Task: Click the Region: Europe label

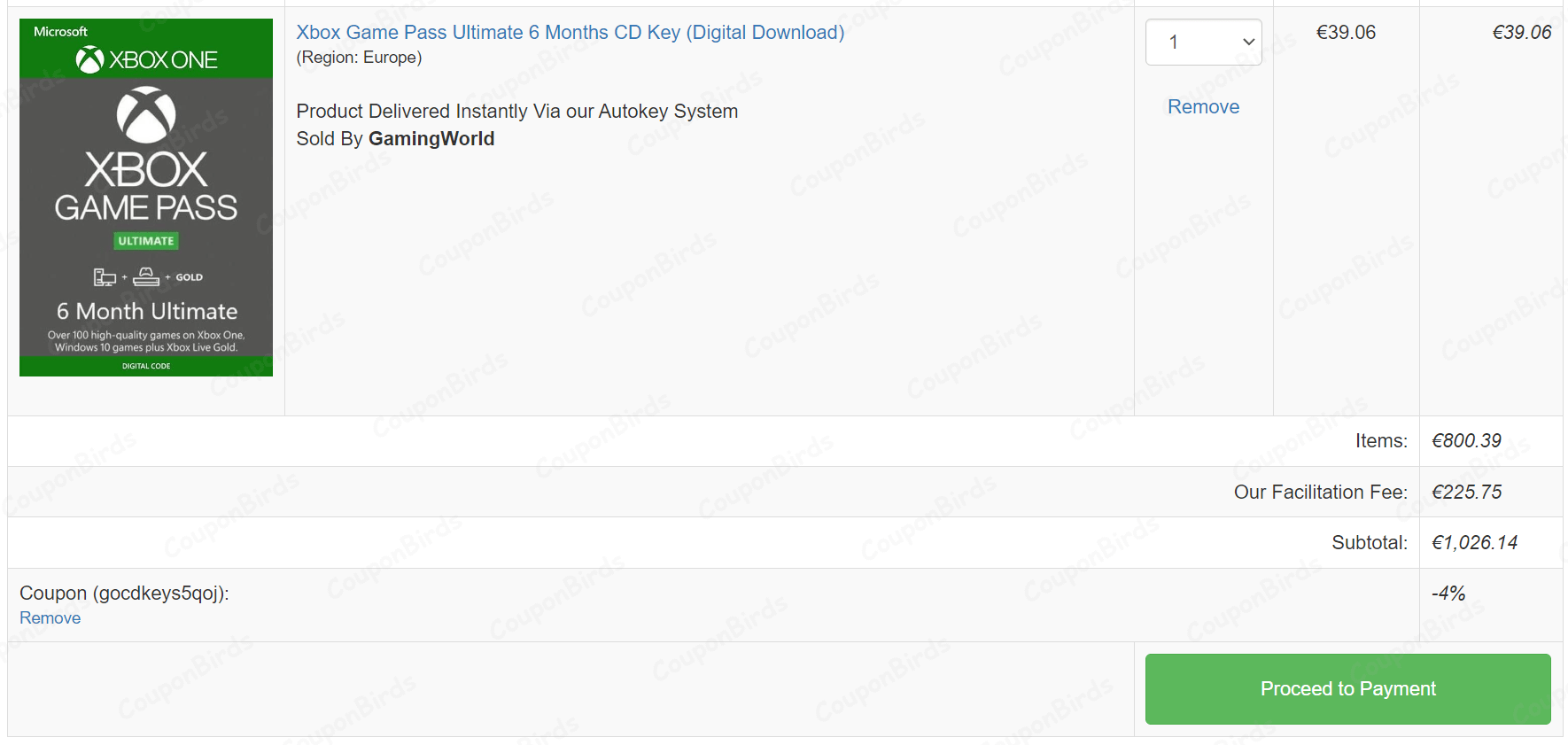Action: (359, 58)
